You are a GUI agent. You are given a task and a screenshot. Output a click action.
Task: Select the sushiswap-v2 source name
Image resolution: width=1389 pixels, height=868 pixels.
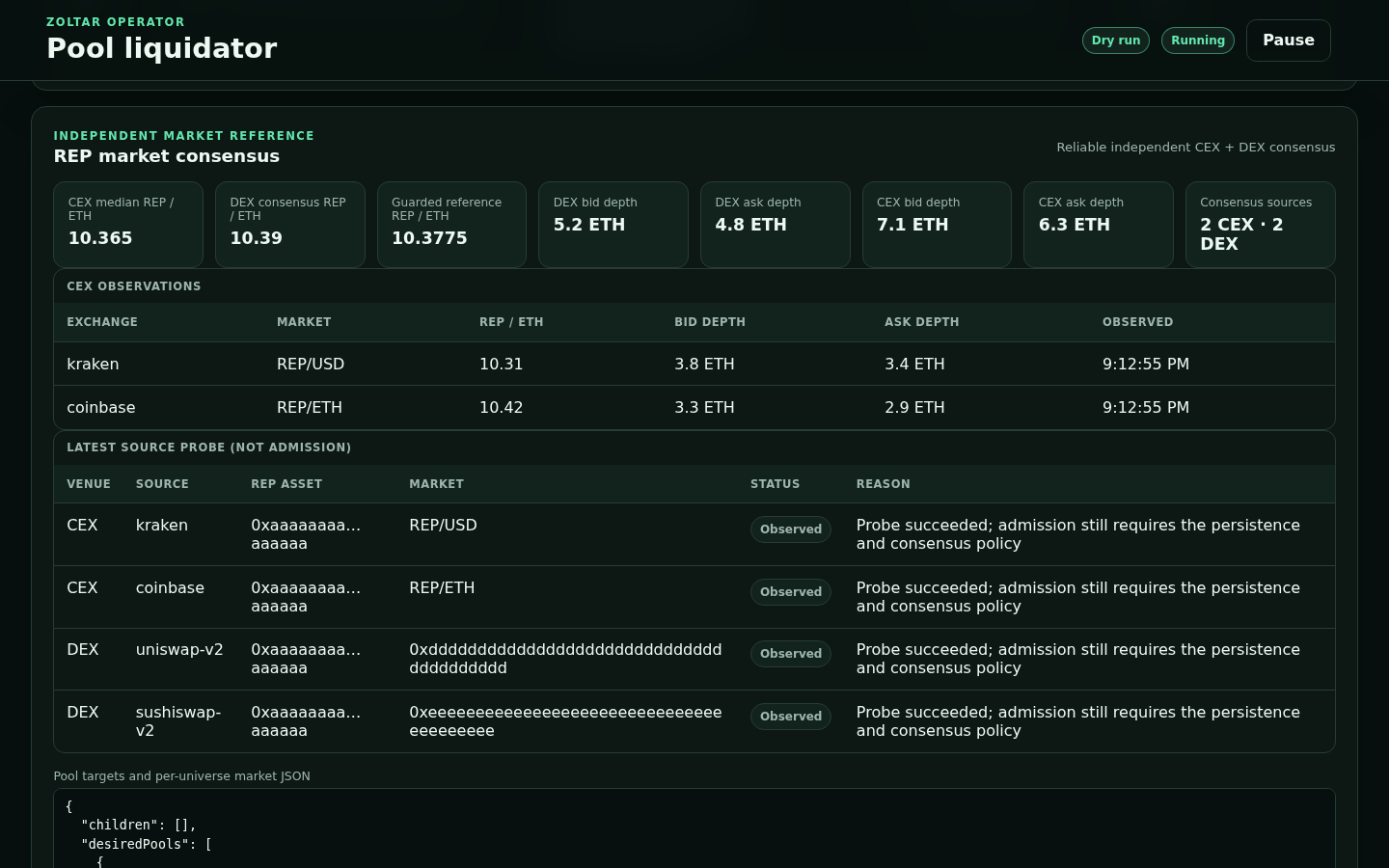(x=178, y=721)
